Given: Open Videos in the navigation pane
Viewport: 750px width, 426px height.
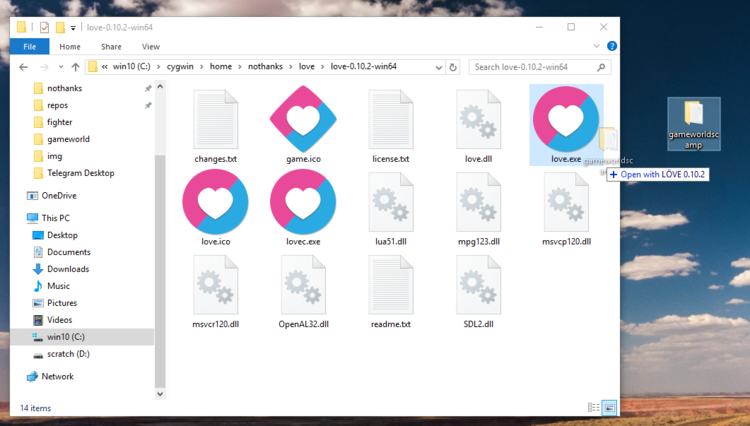Looking at the screenshot, I should pos(59,320).
